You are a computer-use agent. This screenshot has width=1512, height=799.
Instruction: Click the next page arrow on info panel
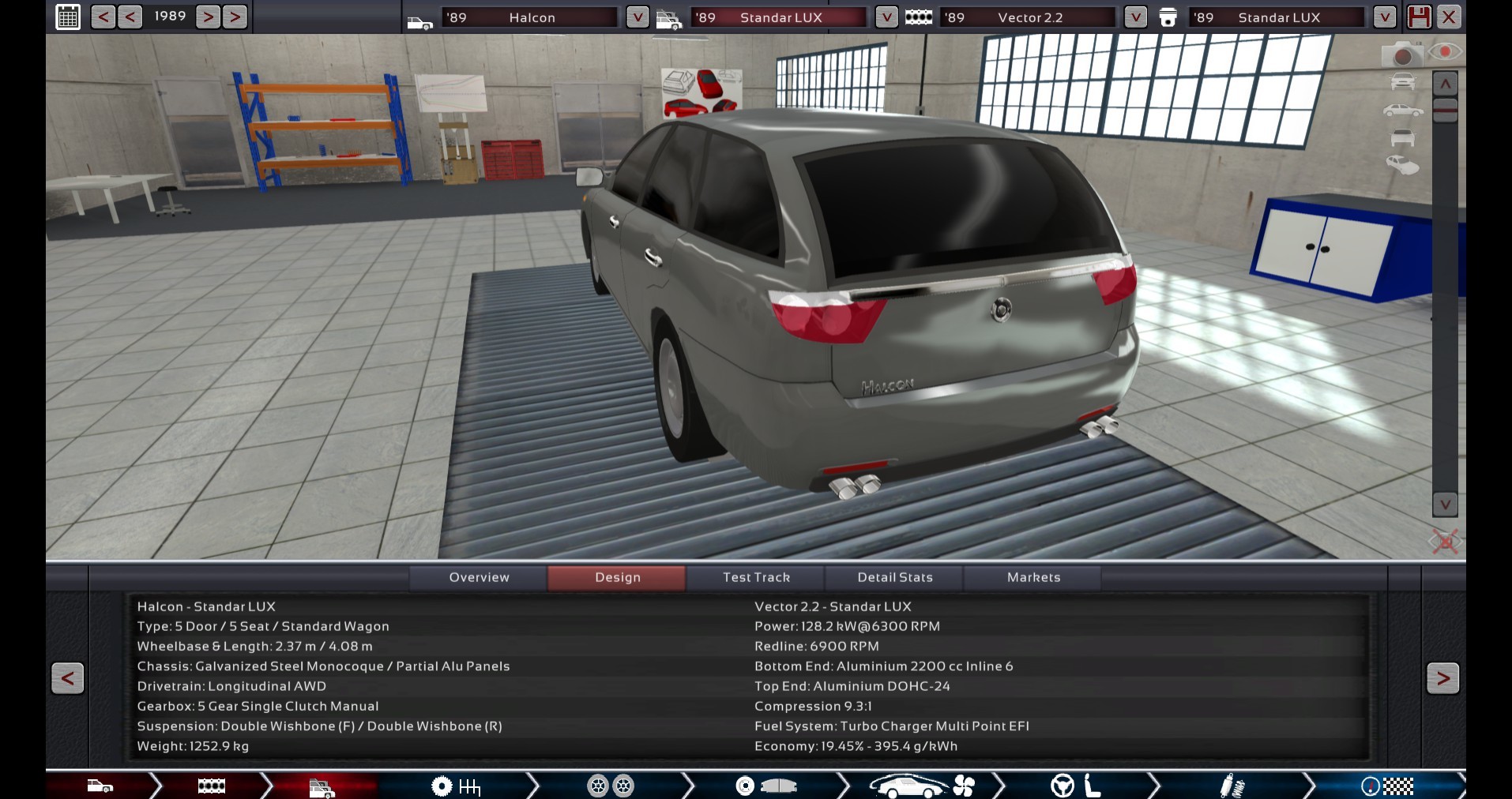(x=1442, y=677)
